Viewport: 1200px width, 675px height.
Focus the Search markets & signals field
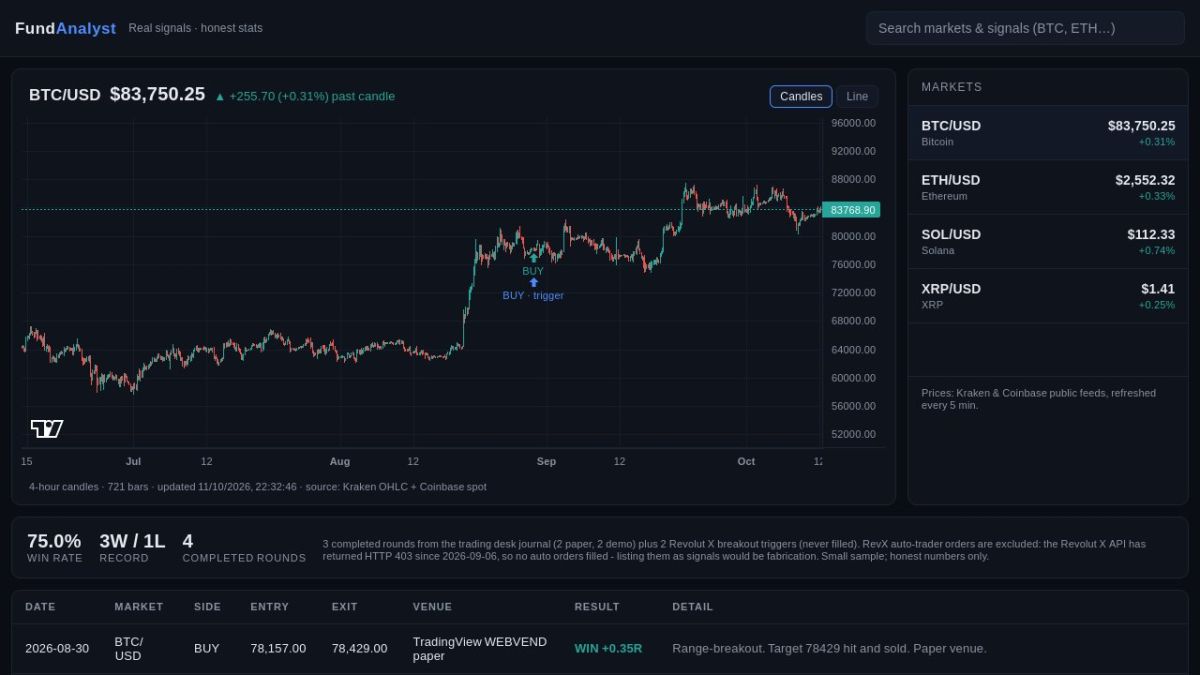(1025, 28)
